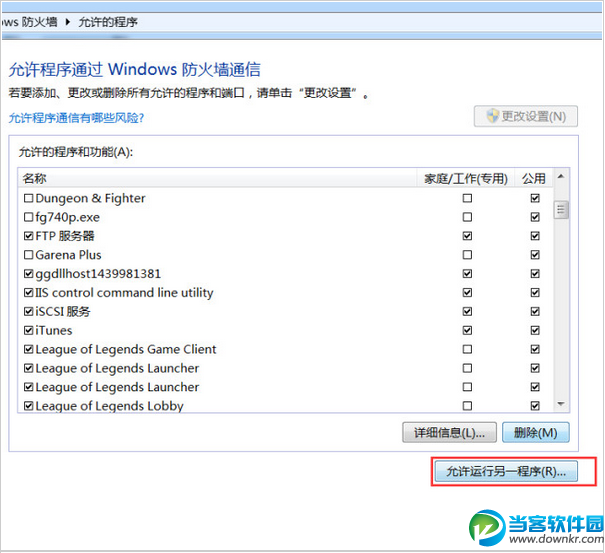Sort list by 名称 column header
The image size is (605, 553).
(x=217, y=178)
